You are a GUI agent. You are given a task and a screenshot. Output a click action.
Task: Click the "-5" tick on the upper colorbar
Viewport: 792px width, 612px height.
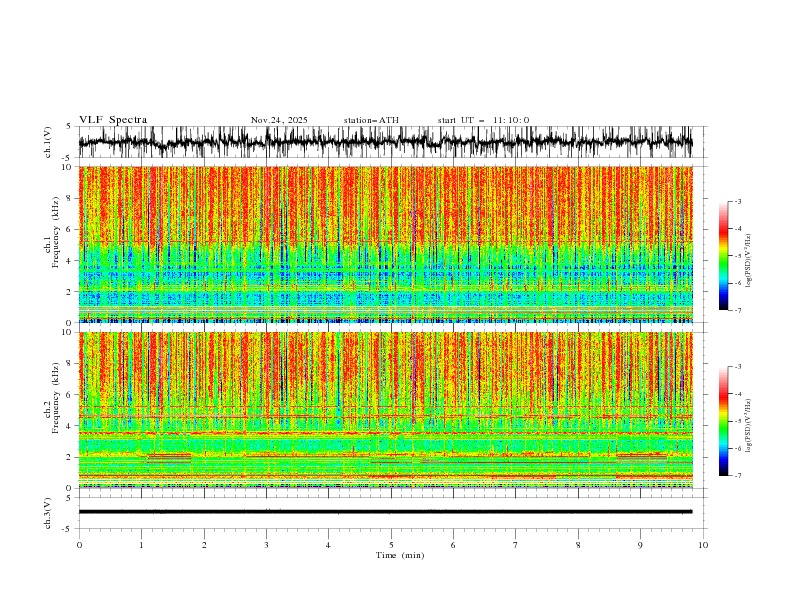738,256
